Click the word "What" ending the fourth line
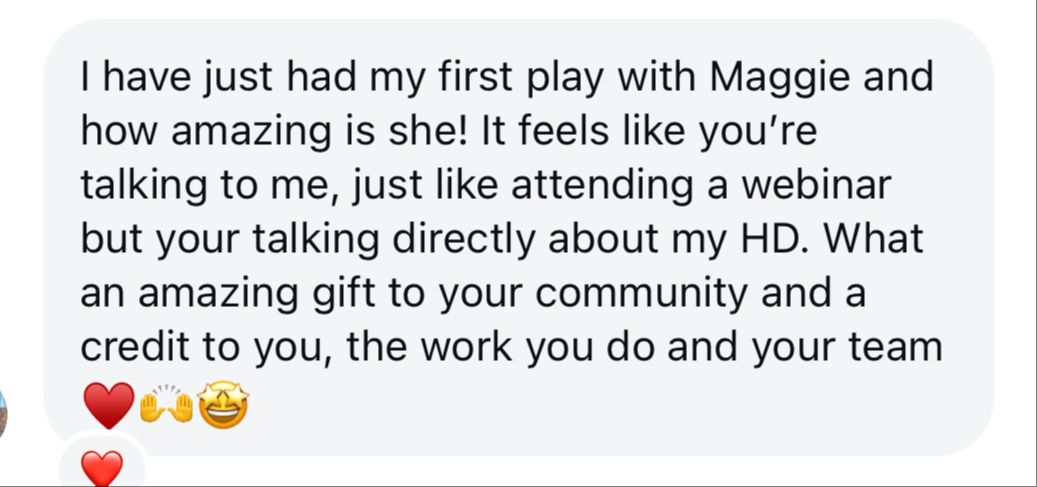The height and width of the screenshot is (487, 1037). pos(877,240)
